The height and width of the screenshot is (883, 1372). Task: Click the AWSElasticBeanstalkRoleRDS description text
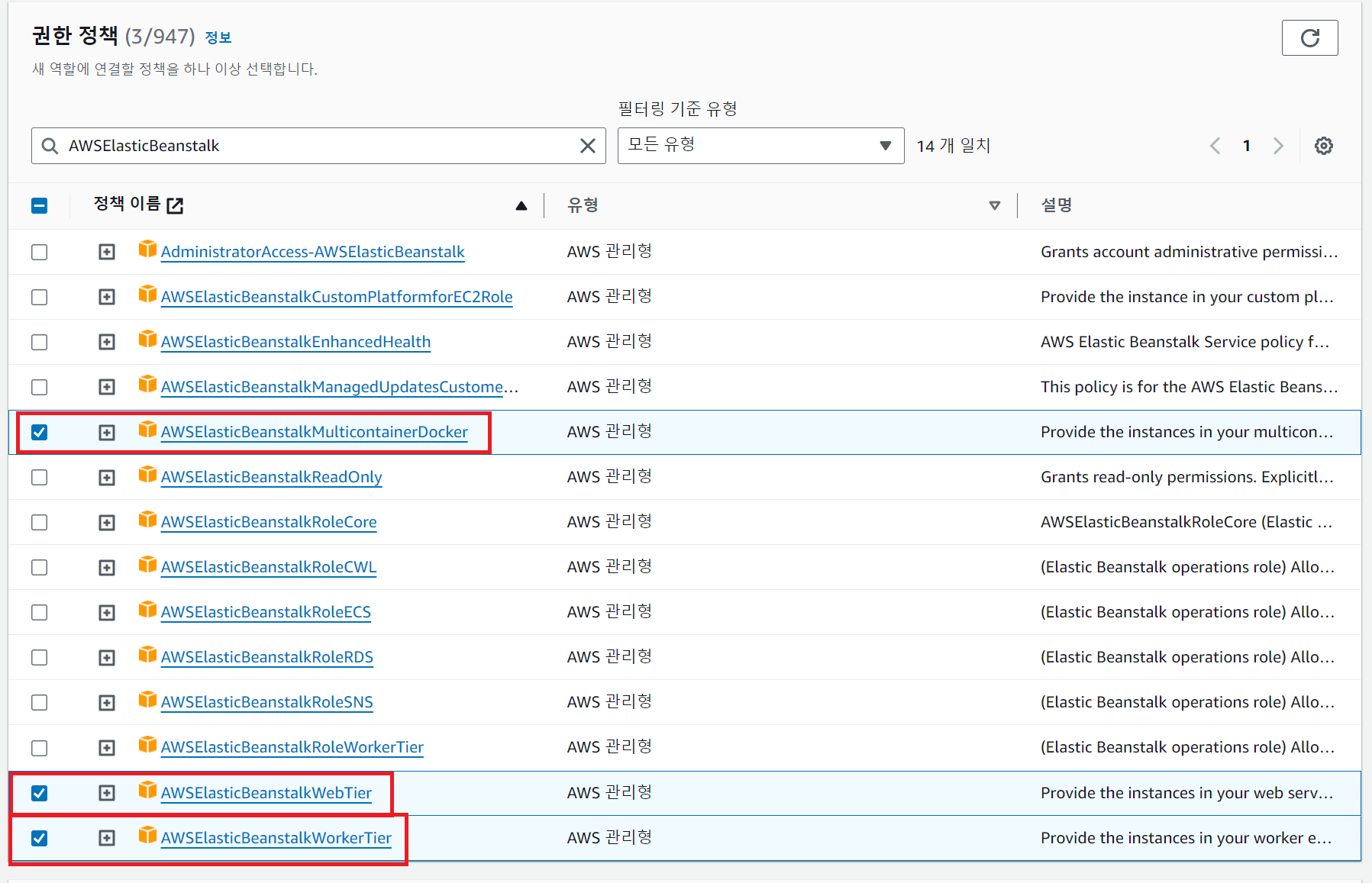pos(1187,657)
